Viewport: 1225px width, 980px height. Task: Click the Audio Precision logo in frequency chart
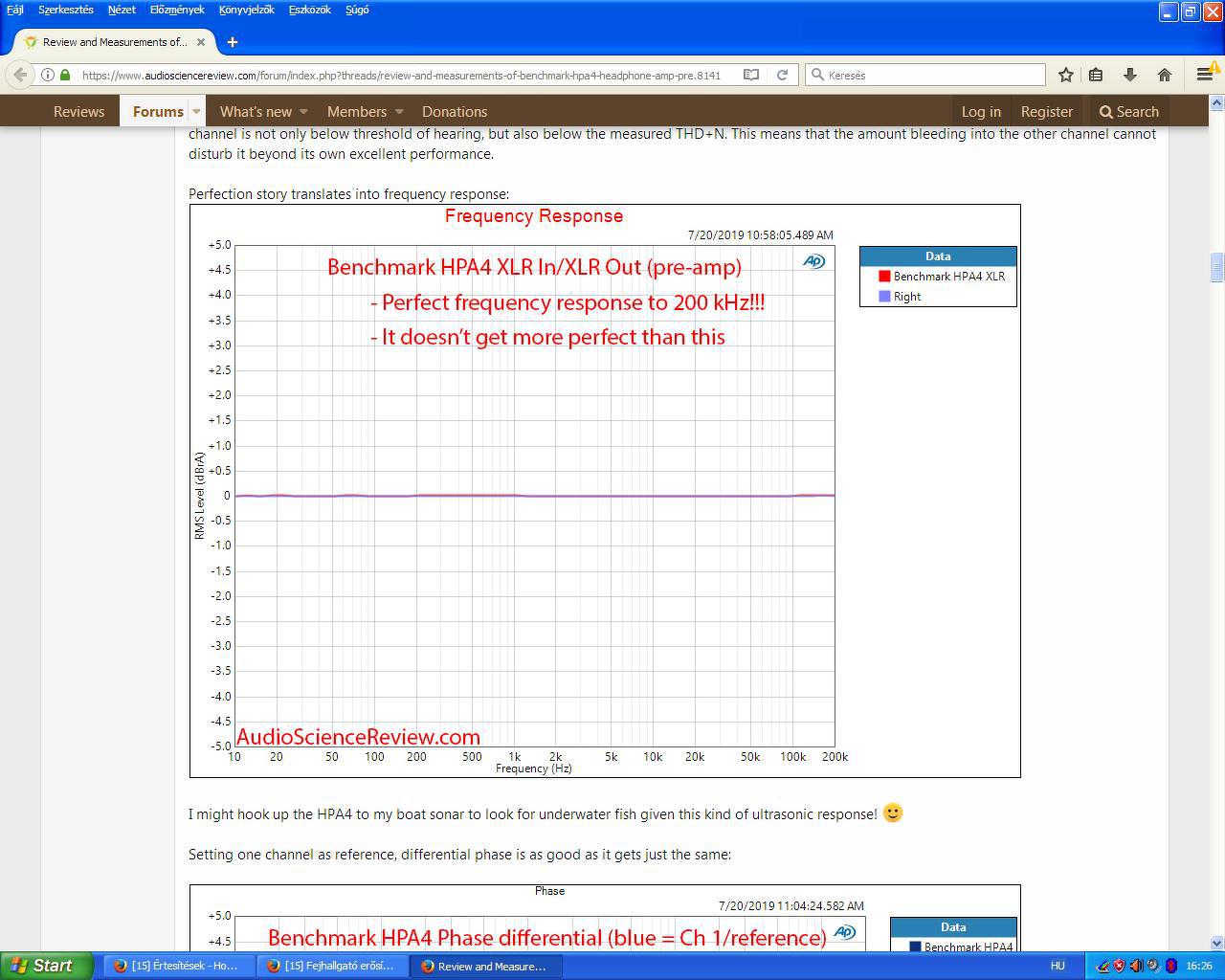813,261
